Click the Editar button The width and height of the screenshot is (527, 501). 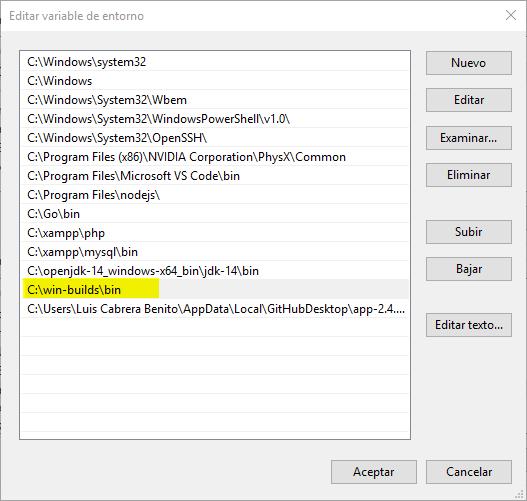(x=469, y=100)
